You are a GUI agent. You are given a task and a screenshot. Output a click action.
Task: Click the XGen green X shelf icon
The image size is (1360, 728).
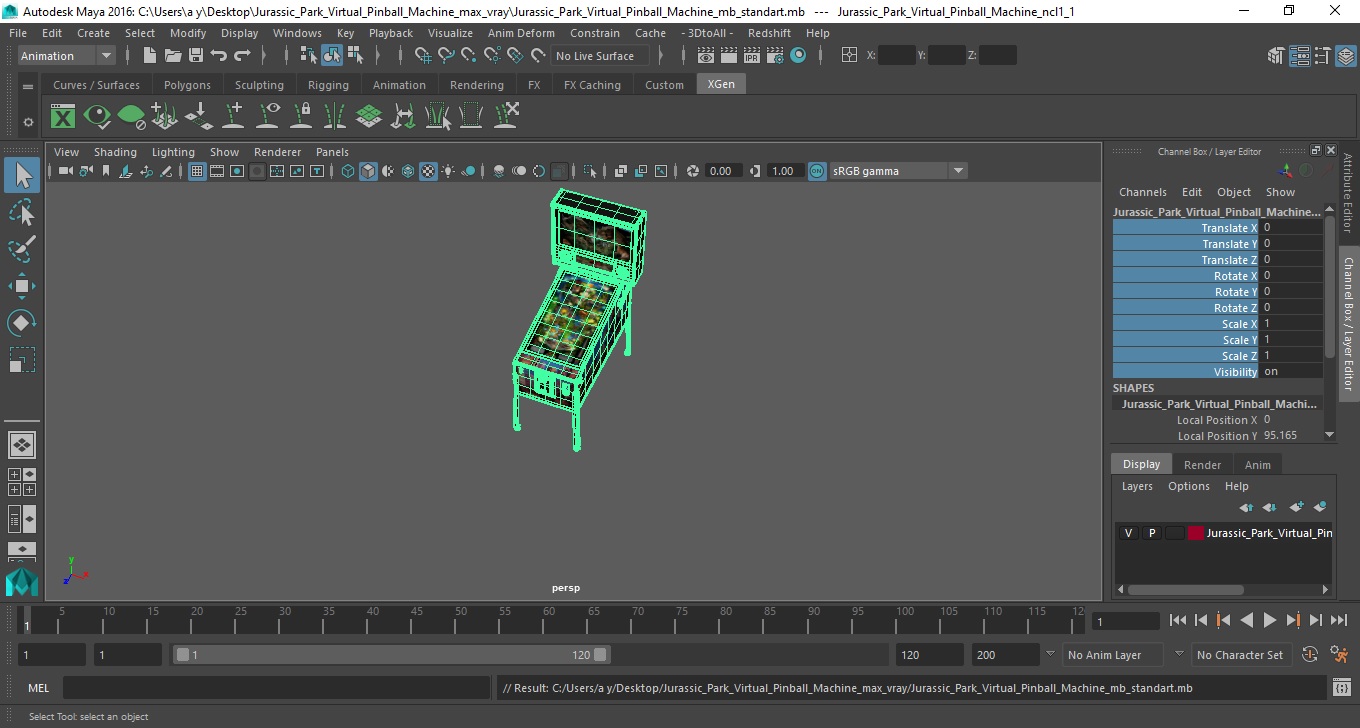point(63,117)
